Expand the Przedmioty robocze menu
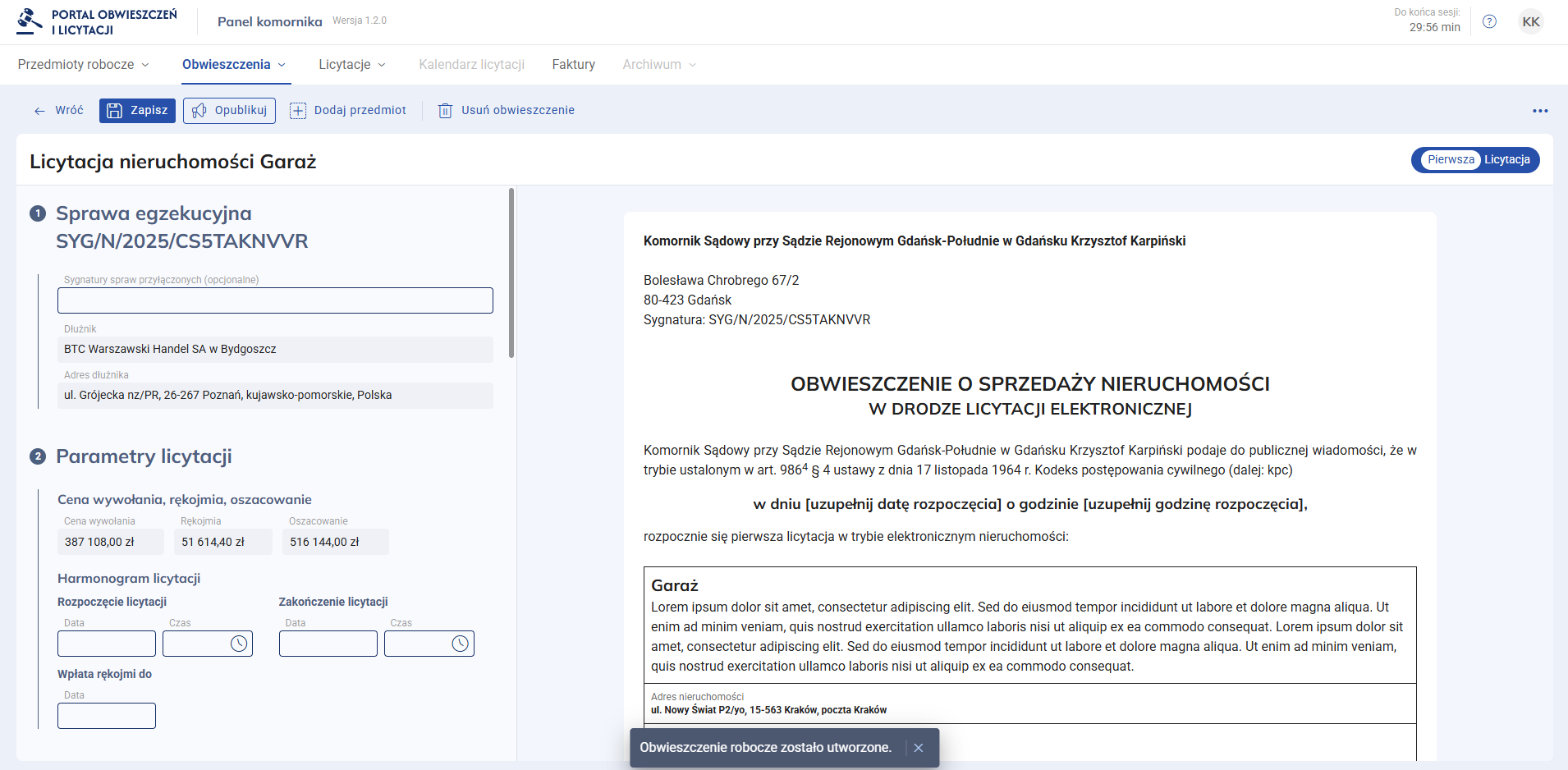This screenshot has height=770, width=1568. coord(84,65)
